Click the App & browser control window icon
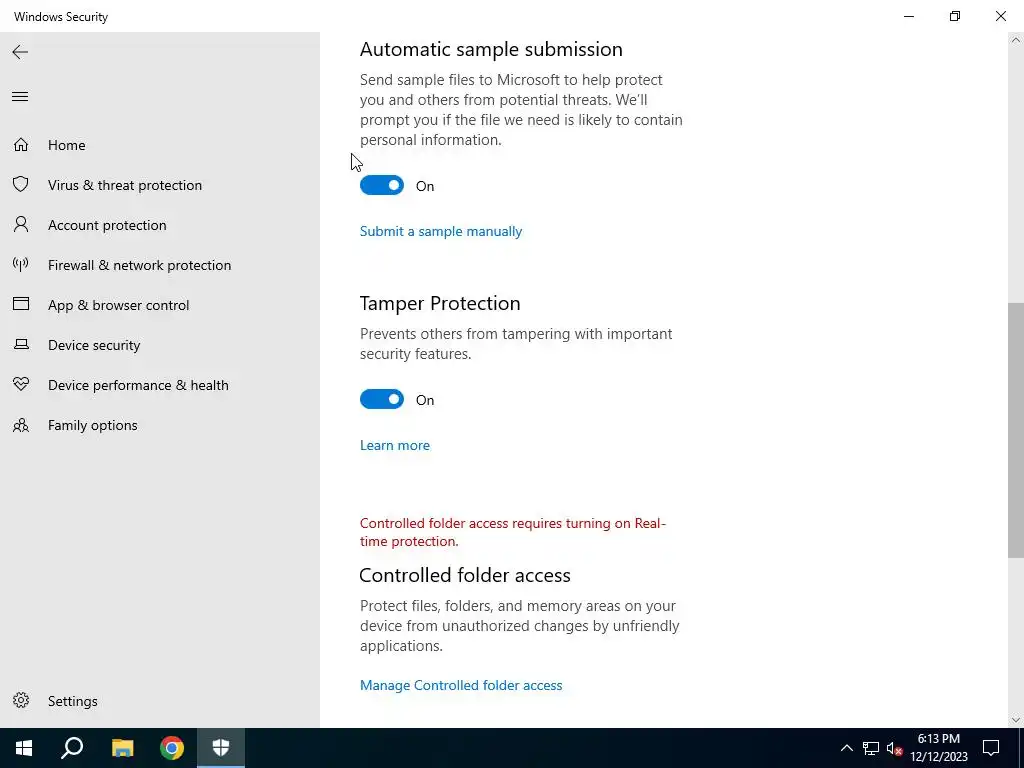The height and width of the screenshot is (768, 1024). 21,304
